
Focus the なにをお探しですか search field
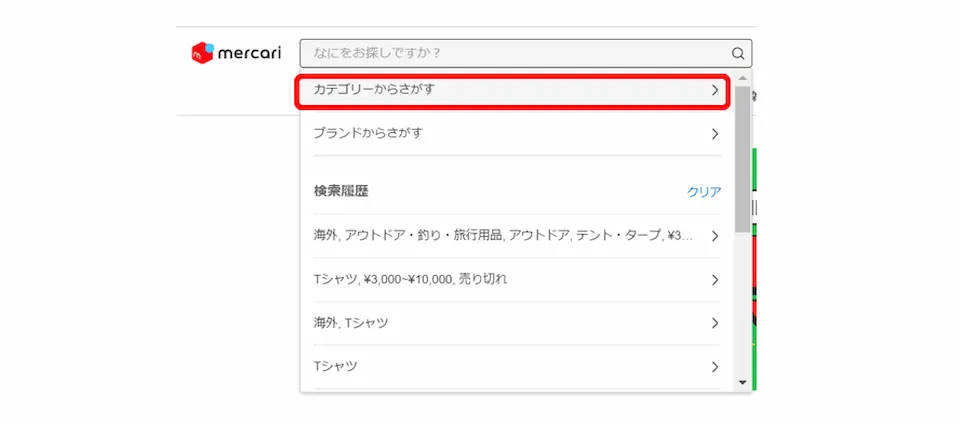pos(526,54)
